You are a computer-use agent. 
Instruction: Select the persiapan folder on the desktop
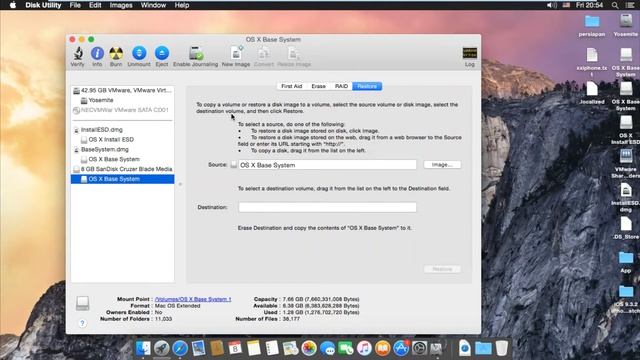pyautogui.click(x=592, y=25)
